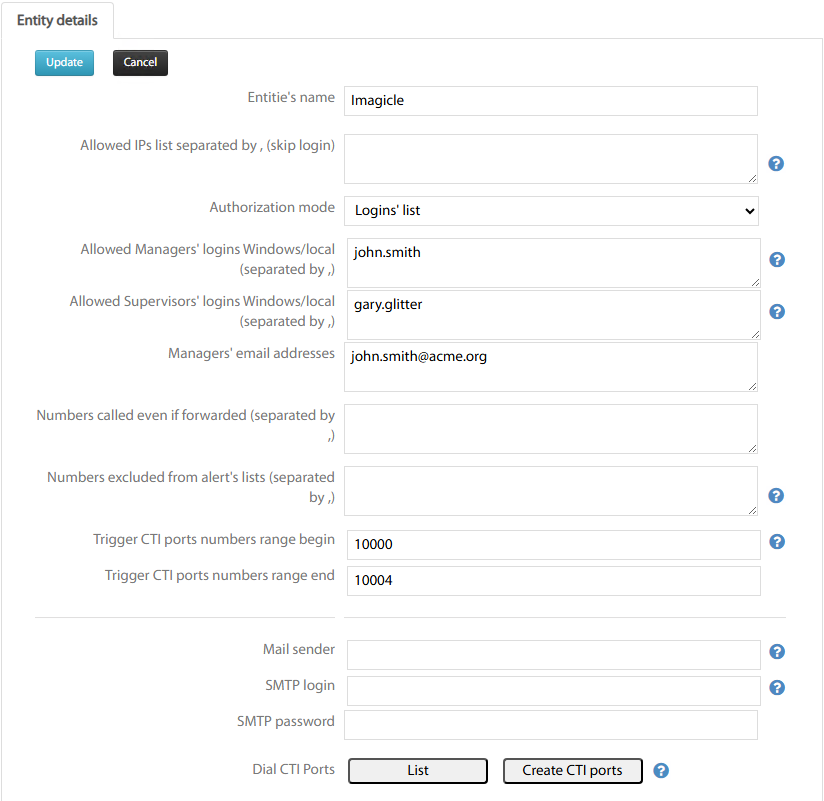Open help next to Create CTI ports
The height and width of the screenshot is (801, 824).
[660, 771]
